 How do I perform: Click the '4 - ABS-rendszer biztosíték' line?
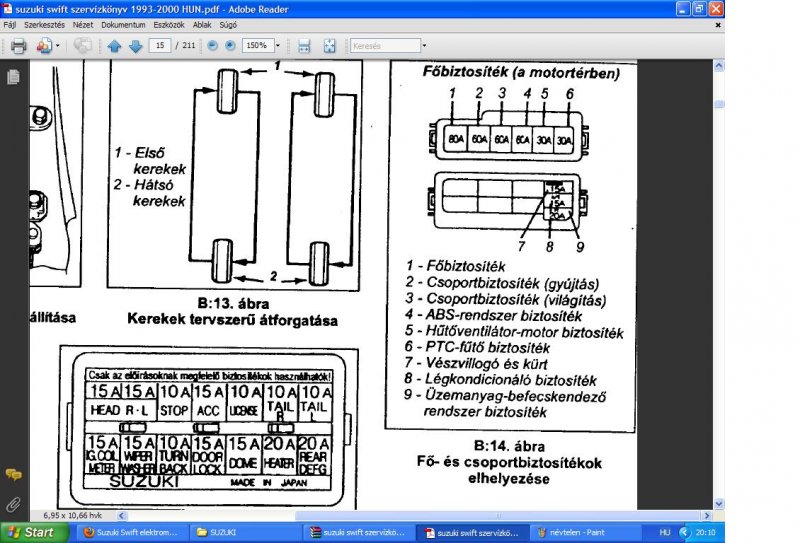tap(494, 315)
